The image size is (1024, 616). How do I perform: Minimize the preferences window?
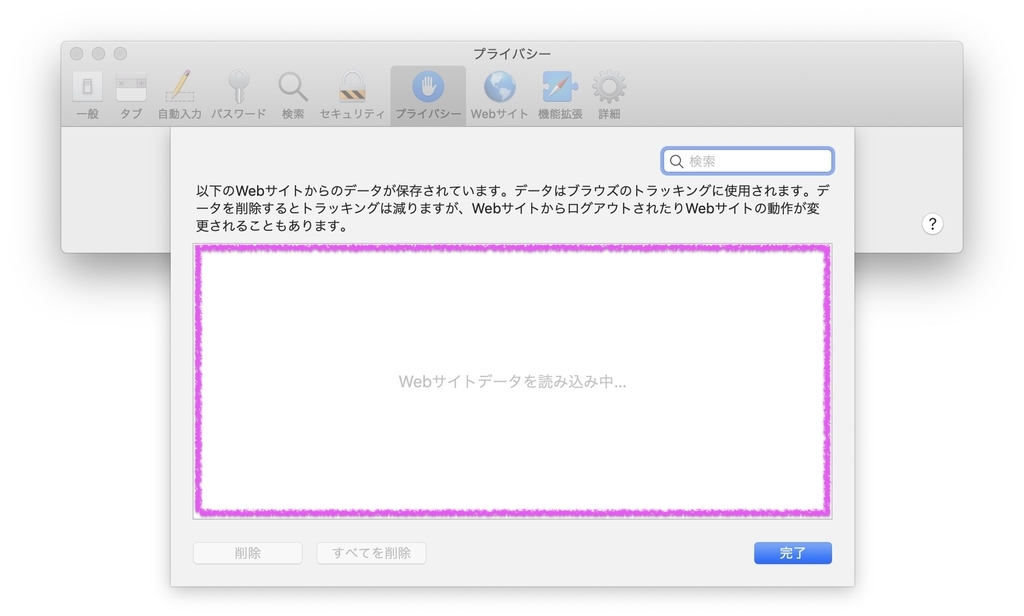[99, 53]
